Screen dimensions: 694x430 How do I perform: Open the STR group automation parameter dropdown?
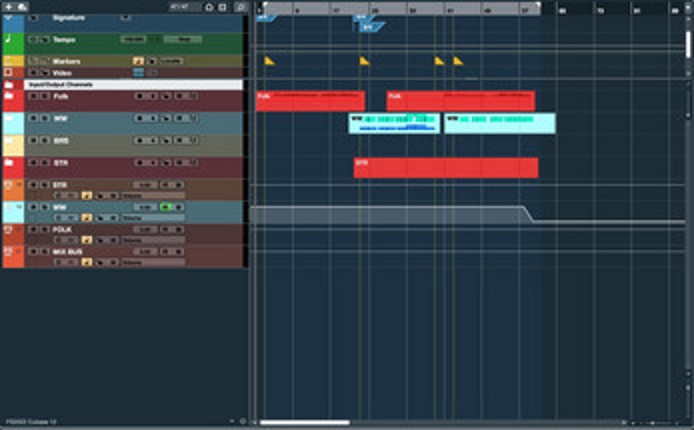pos(153,196)
